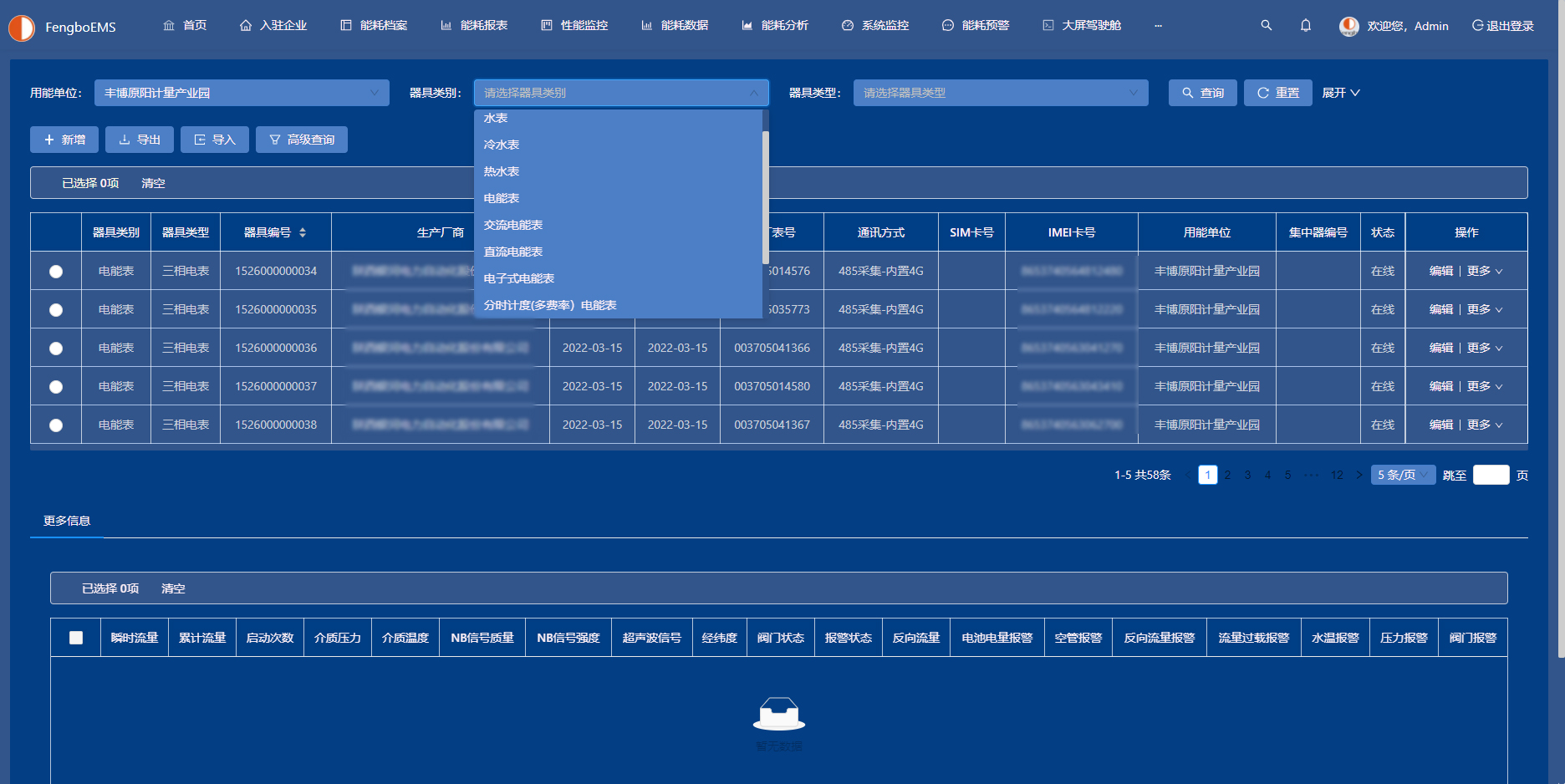Click the 高级查询 filter button
The width and height of the screenshot is (1565, 784).
[x=302, y=140]
